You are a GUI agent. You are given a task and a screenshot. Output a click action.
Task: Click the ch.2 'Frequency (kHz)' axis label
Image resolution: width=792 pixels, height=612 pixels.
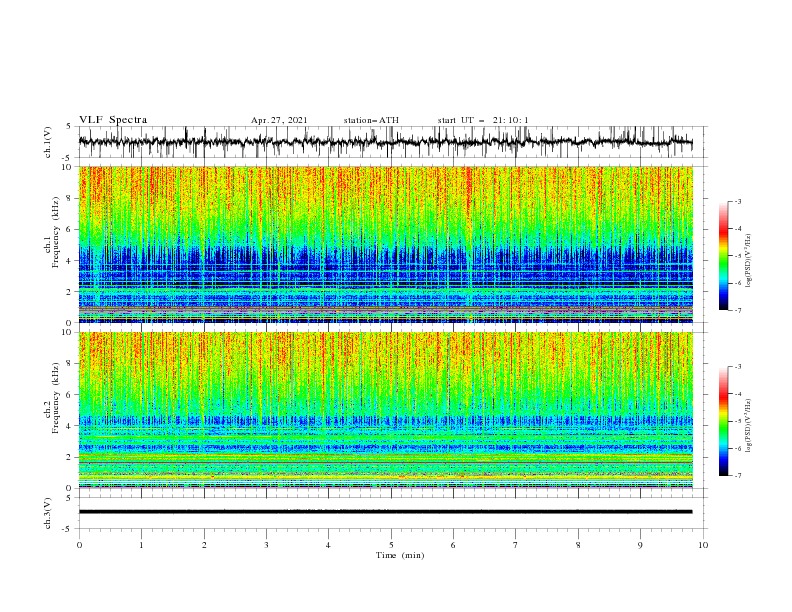[x=55, y=398]
